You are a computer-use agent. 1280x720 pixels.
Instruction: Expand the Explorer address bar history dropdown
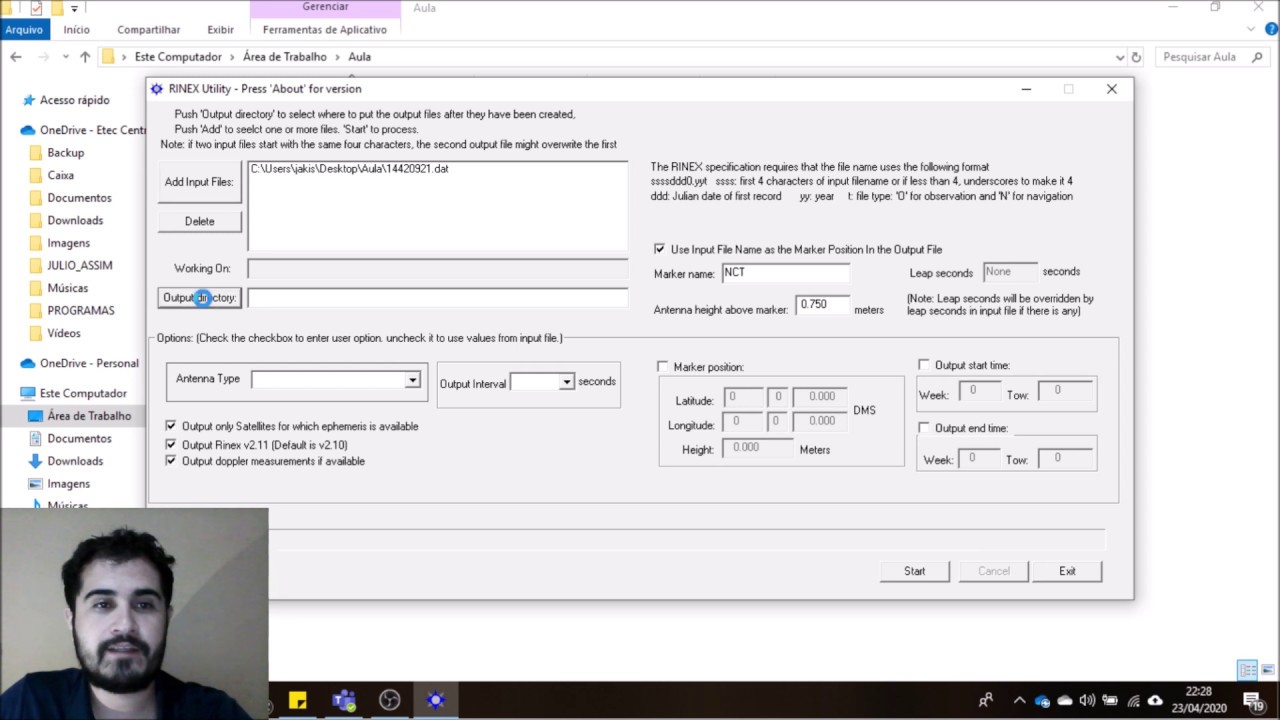pos(1120,57)
